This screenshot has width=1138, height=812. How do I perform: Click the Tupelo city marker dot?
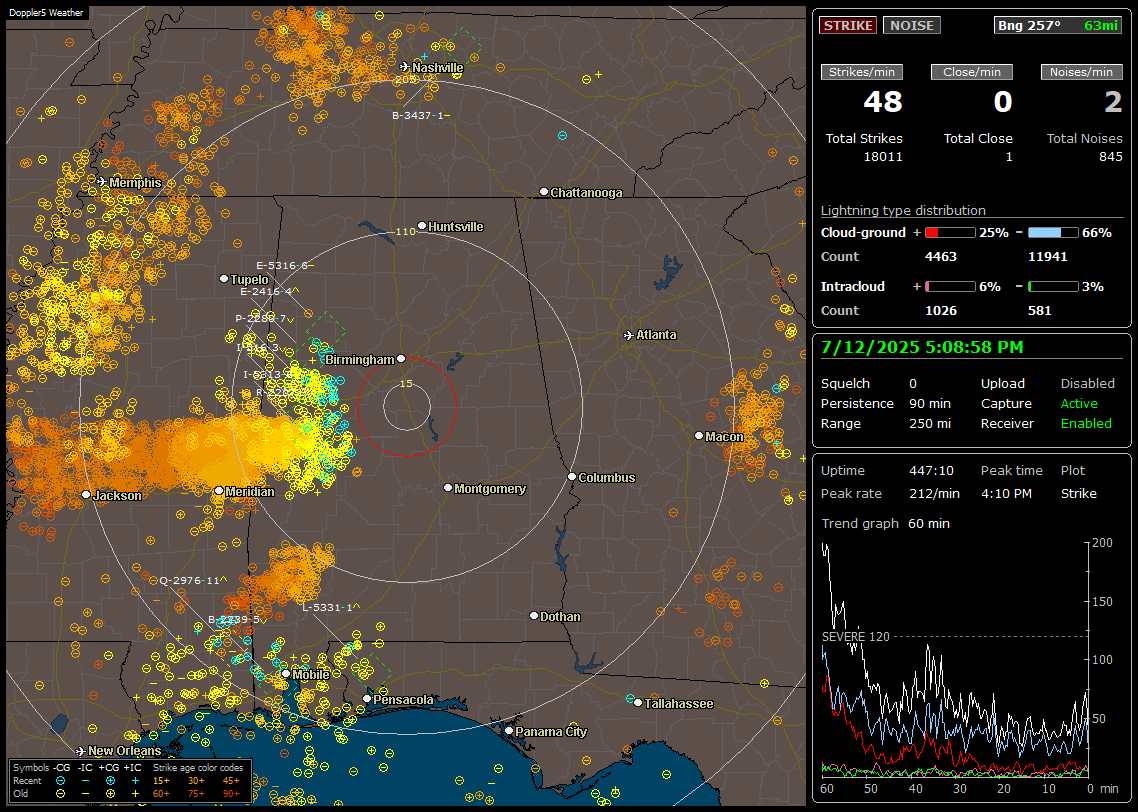tap(224, 279)
